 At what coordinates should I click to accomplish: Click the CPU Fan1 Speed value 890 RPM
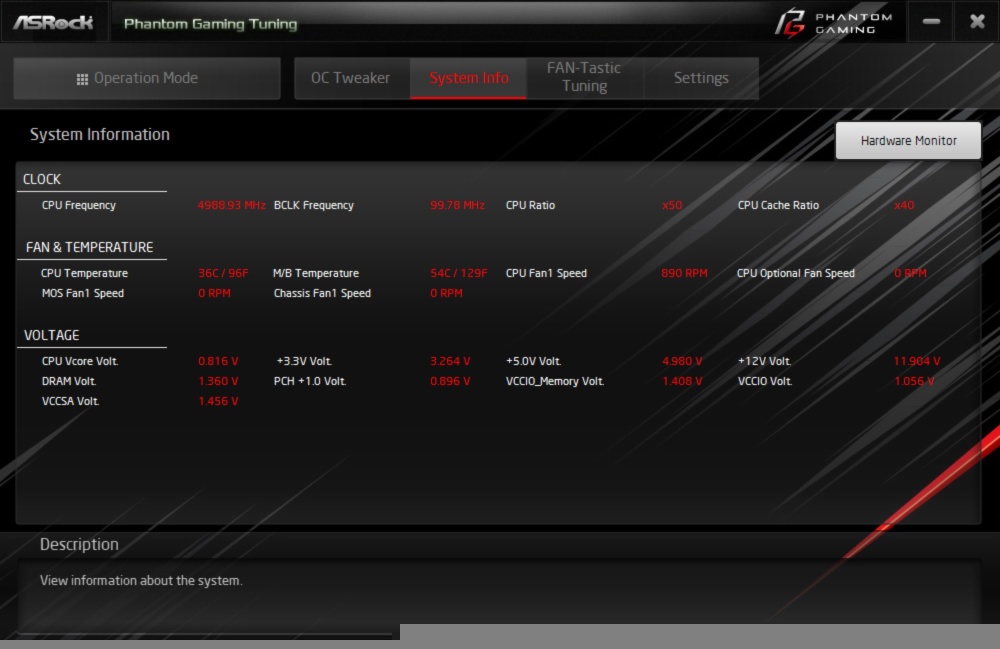tap(684, 273)
